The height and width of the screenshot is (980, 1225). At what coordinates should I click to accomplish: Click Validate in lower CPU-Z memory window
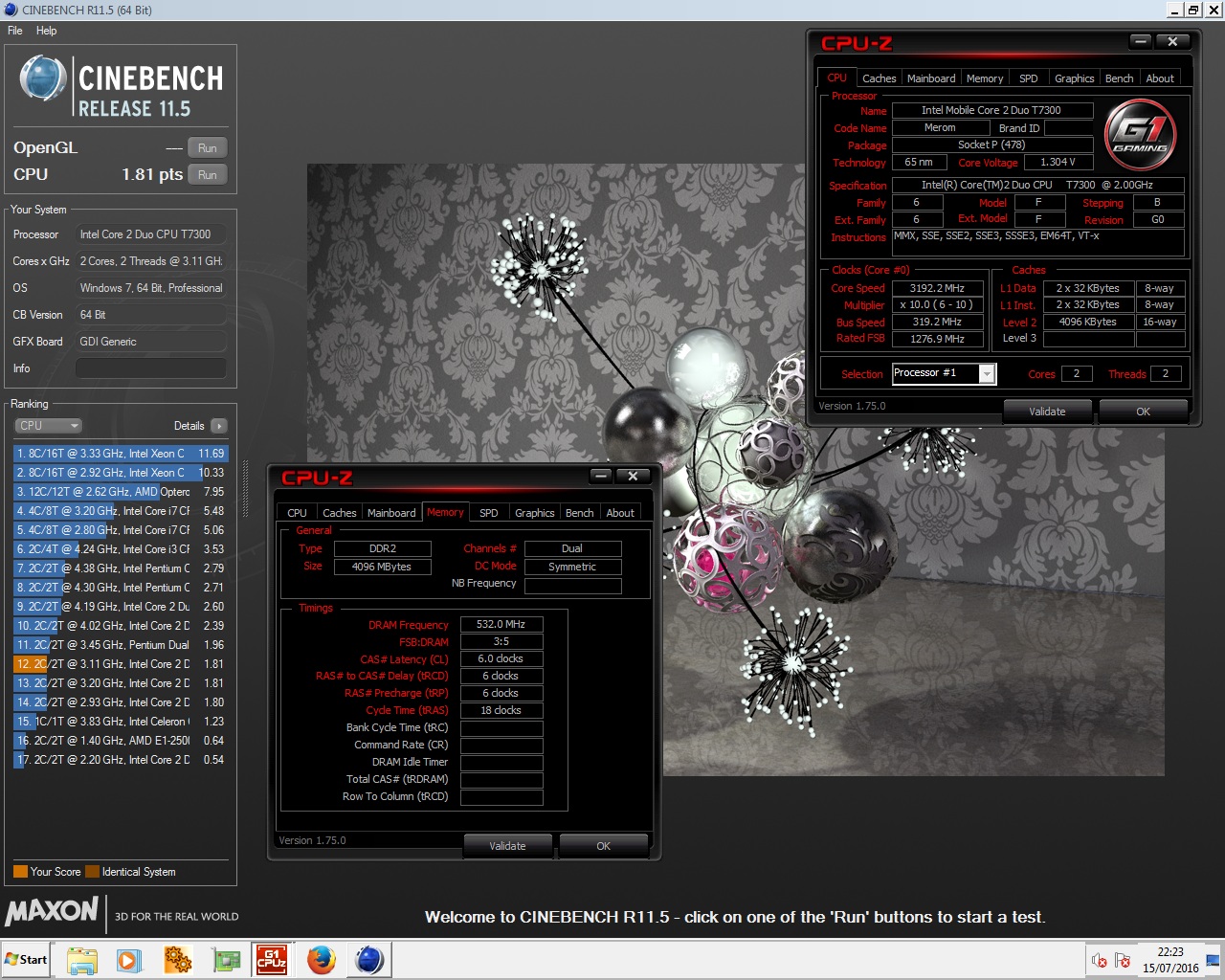(507, 846)
